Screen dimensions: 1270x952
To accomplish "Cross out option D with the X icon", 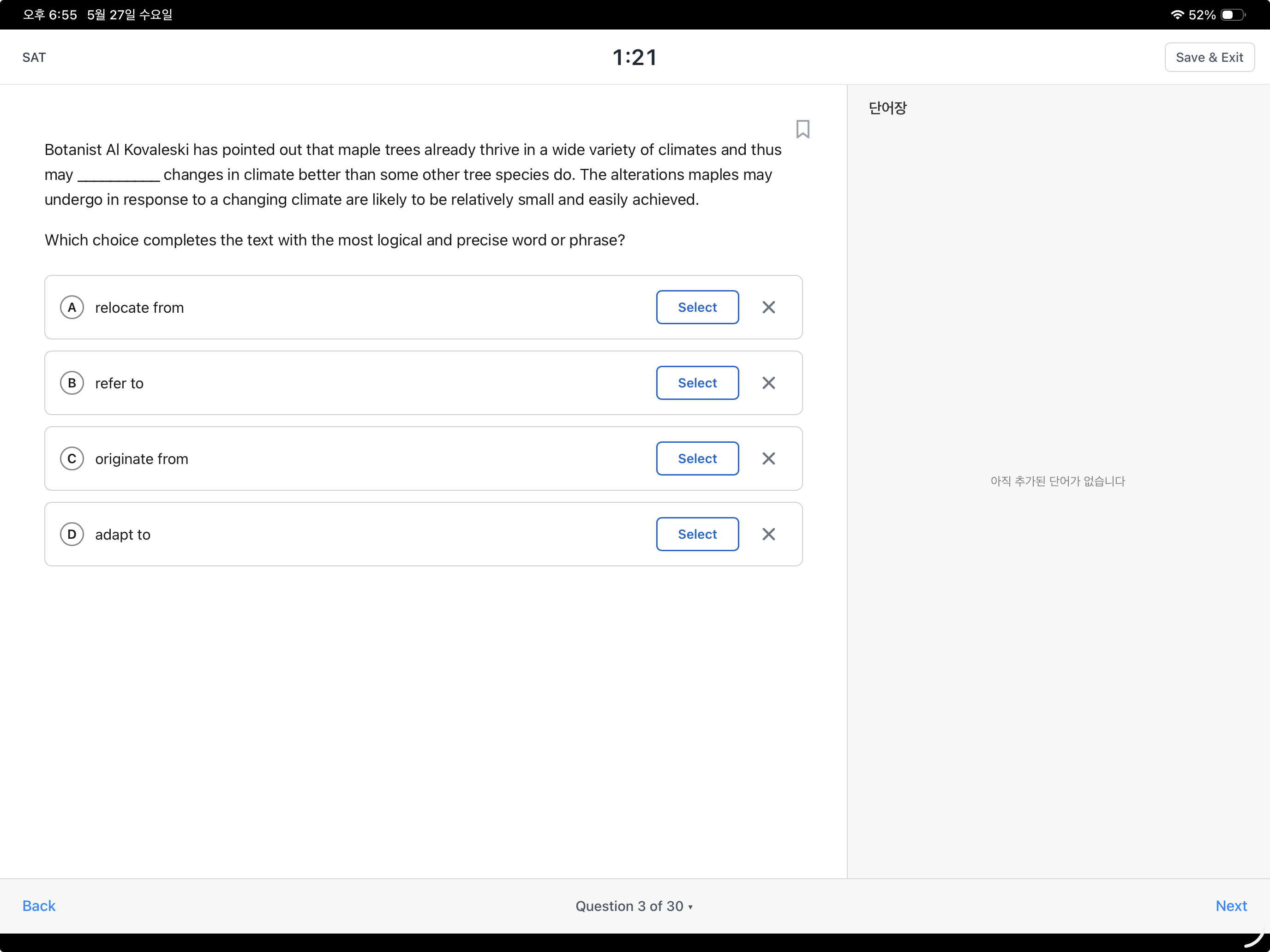I will click(769, 534).
